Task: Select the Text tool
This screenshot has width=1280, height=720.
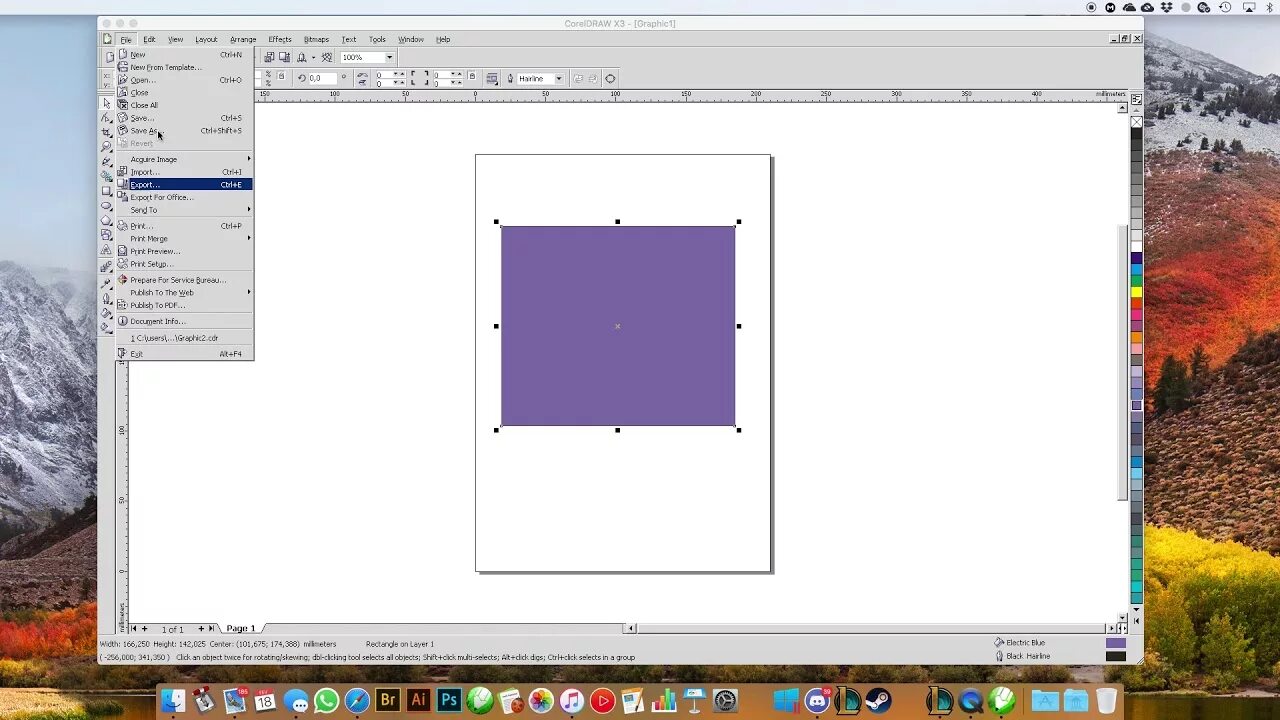Action: click(107, 249)
